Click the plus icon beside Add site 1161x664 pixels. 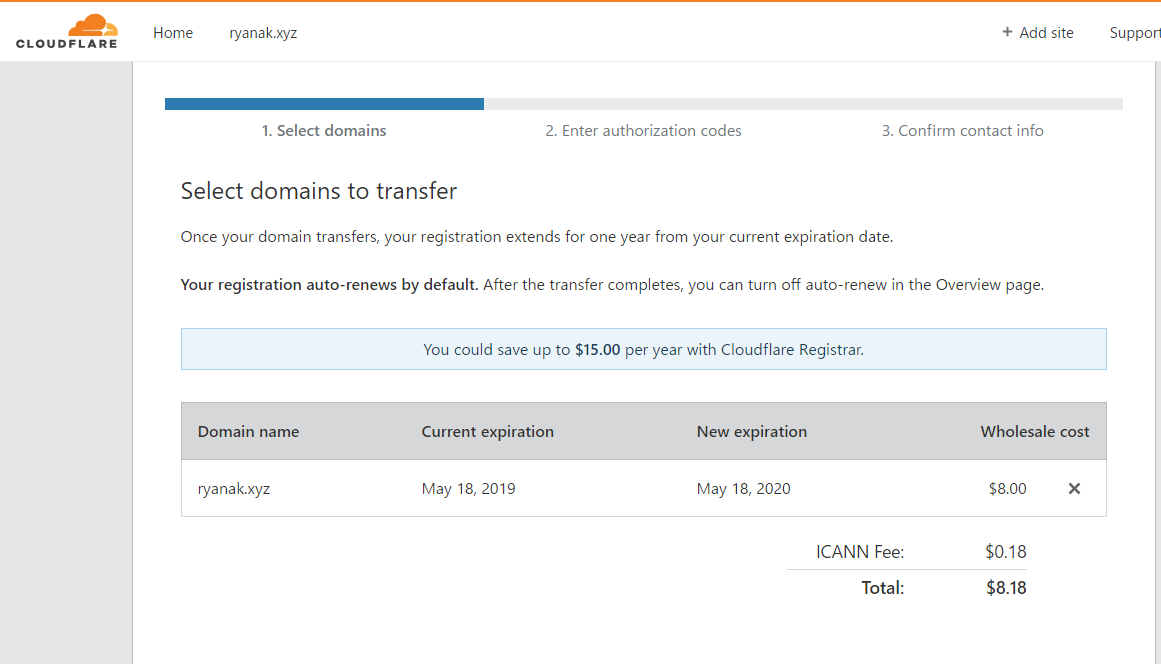pyautogui.click(x=1007, y=32)
